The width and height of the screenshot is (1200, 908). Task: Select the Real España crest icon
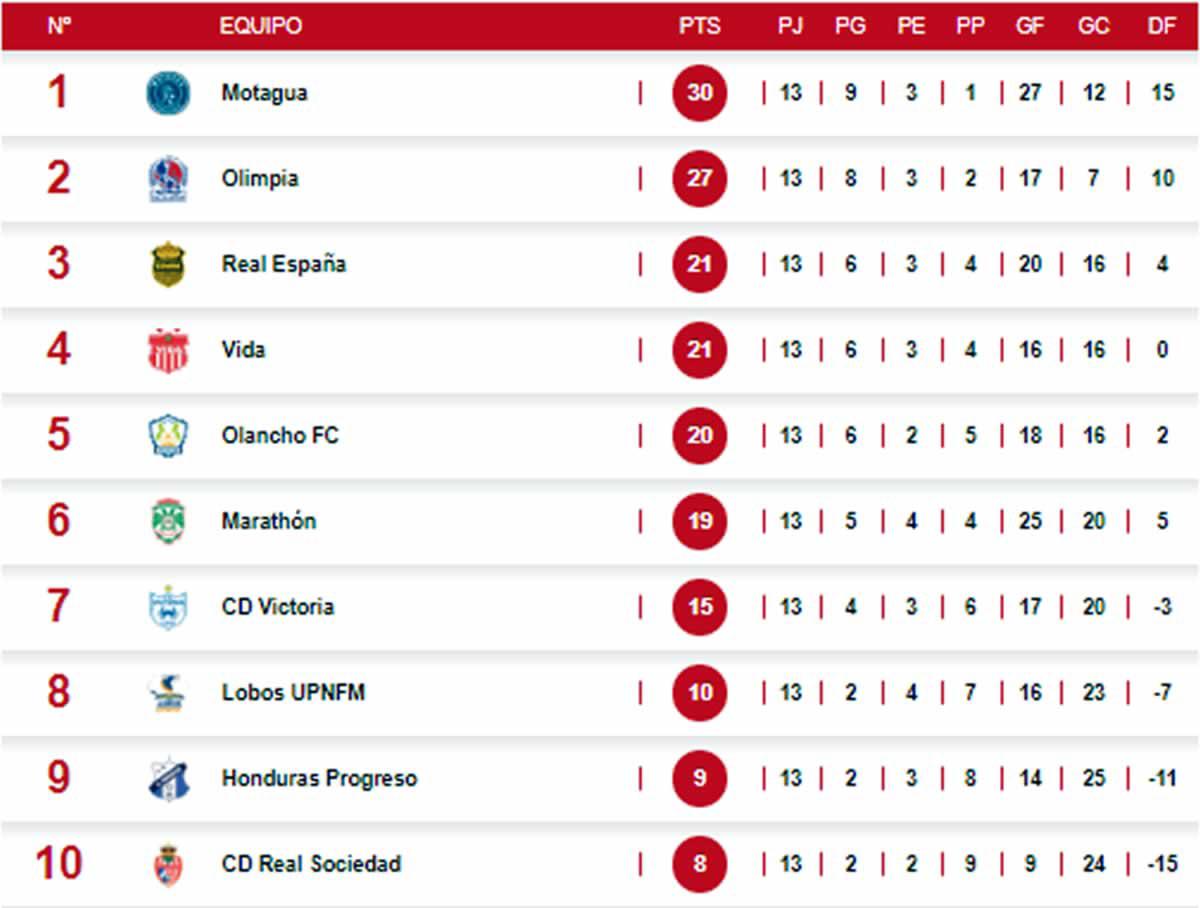(168, 265)
